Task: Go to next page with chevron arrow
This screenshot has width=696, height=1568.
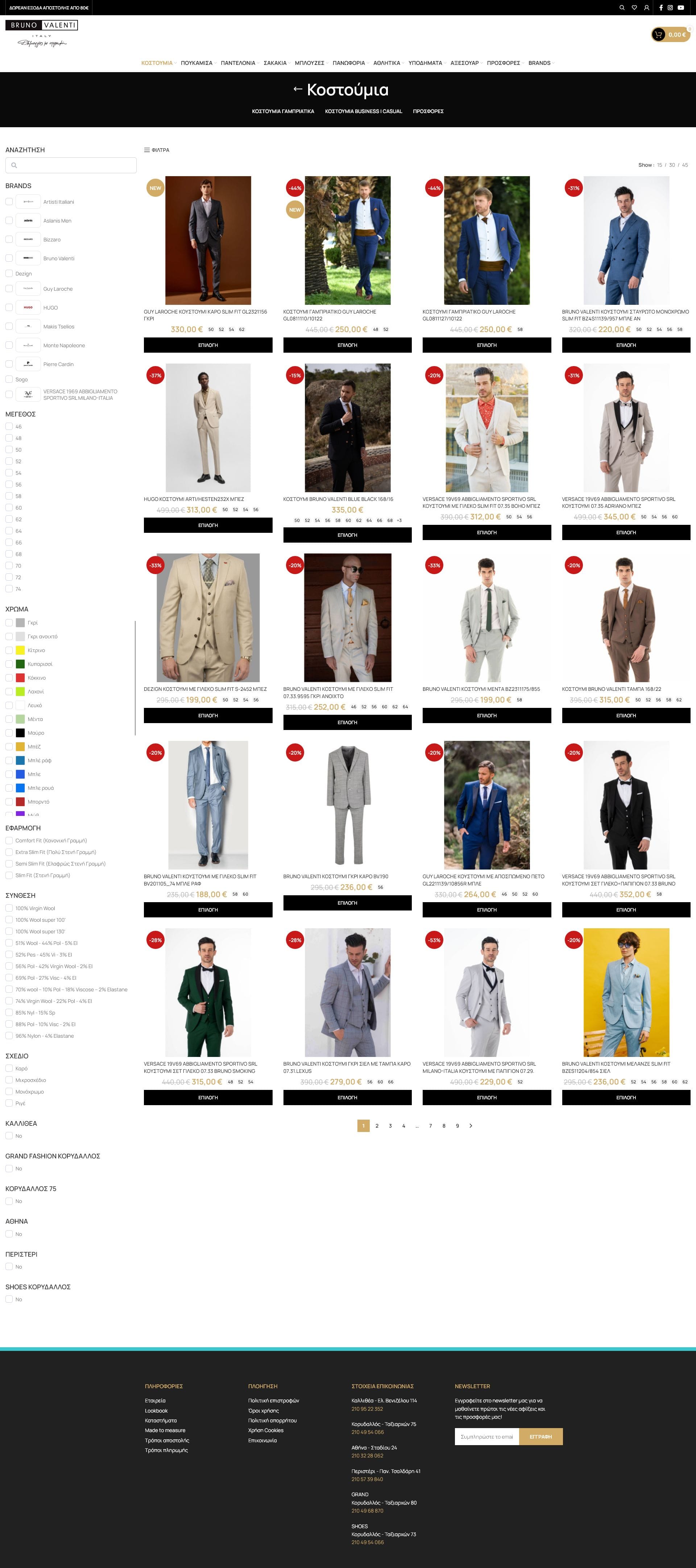Action: click(x=471, y=1125)
